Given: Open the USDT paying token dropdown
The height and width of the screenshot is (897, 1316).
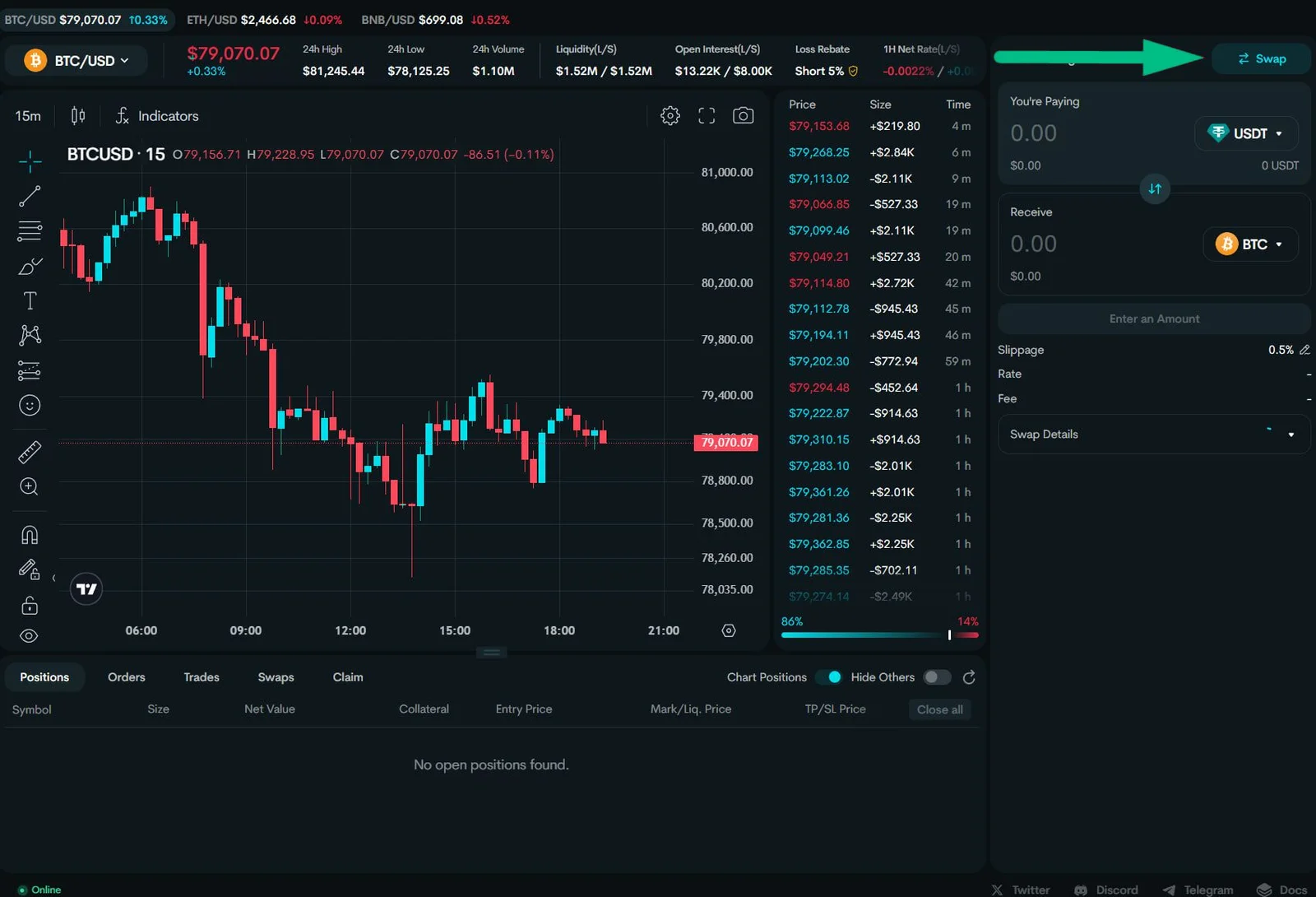Looking at the screenshot, I should click(x=1246, y=133).
